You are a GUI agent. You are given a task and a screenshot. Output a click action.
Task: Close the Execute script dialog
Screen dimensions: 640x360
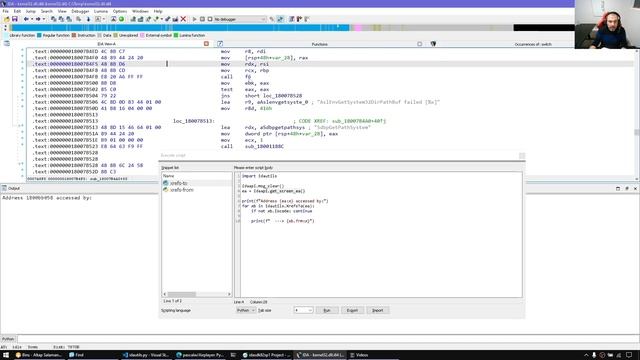(522, 156)
